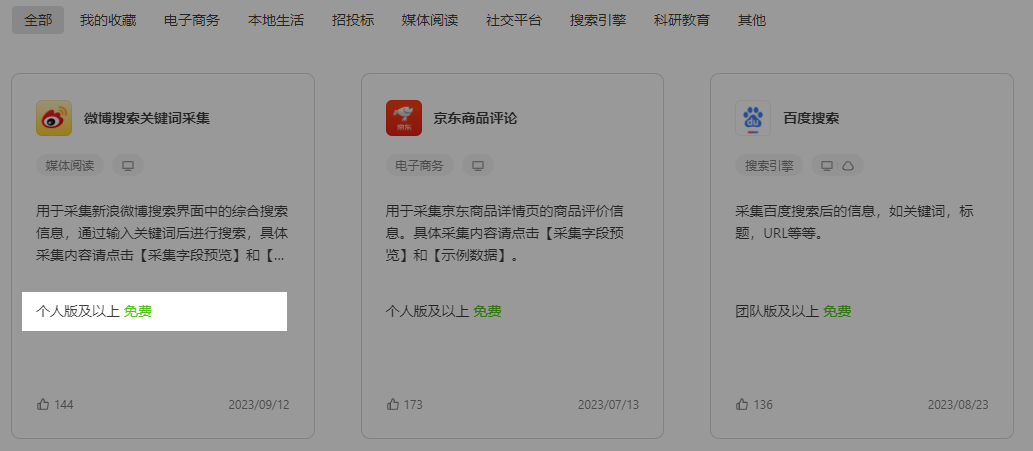1033x451 pixels.
Task: Click the monitor icon on 百度搜索 card
Action: click(827, 166)
